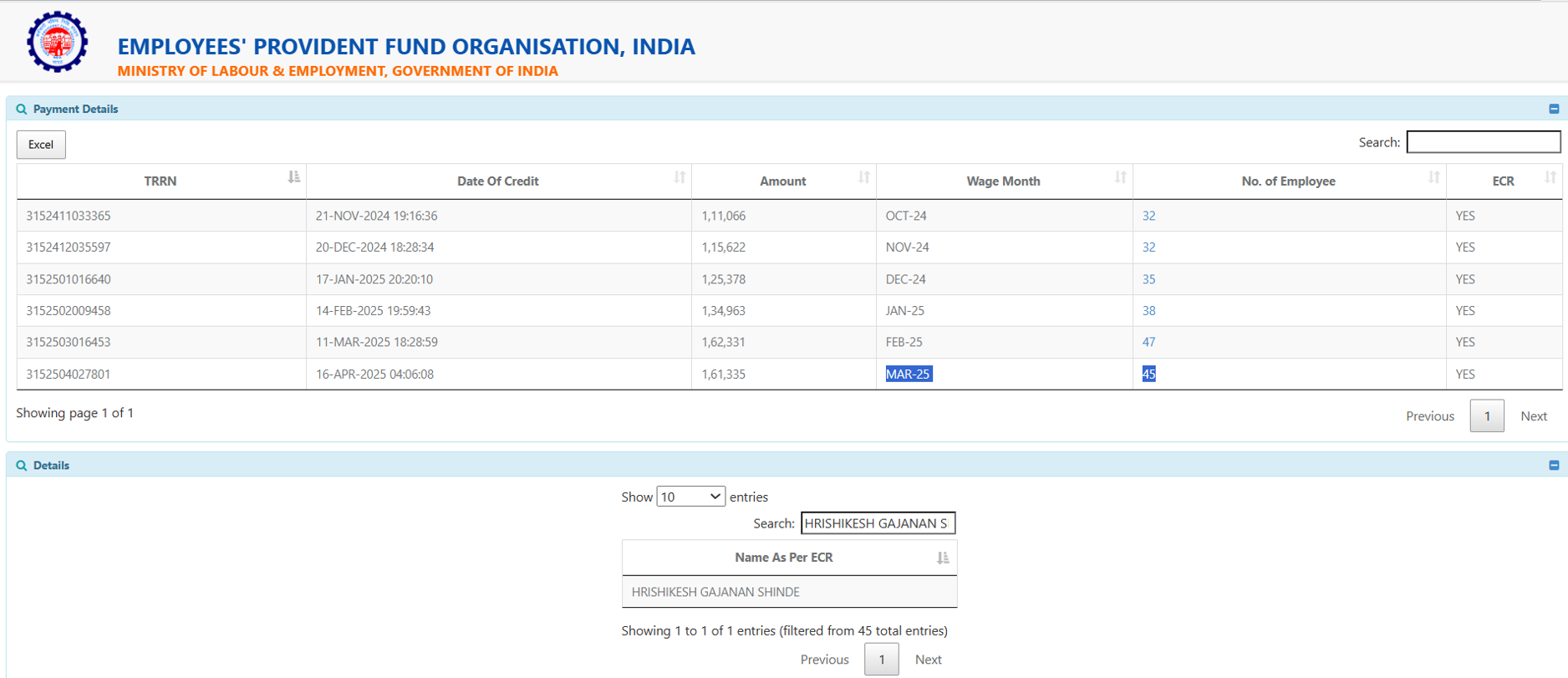Sort Name As Per ECR column

942,558
